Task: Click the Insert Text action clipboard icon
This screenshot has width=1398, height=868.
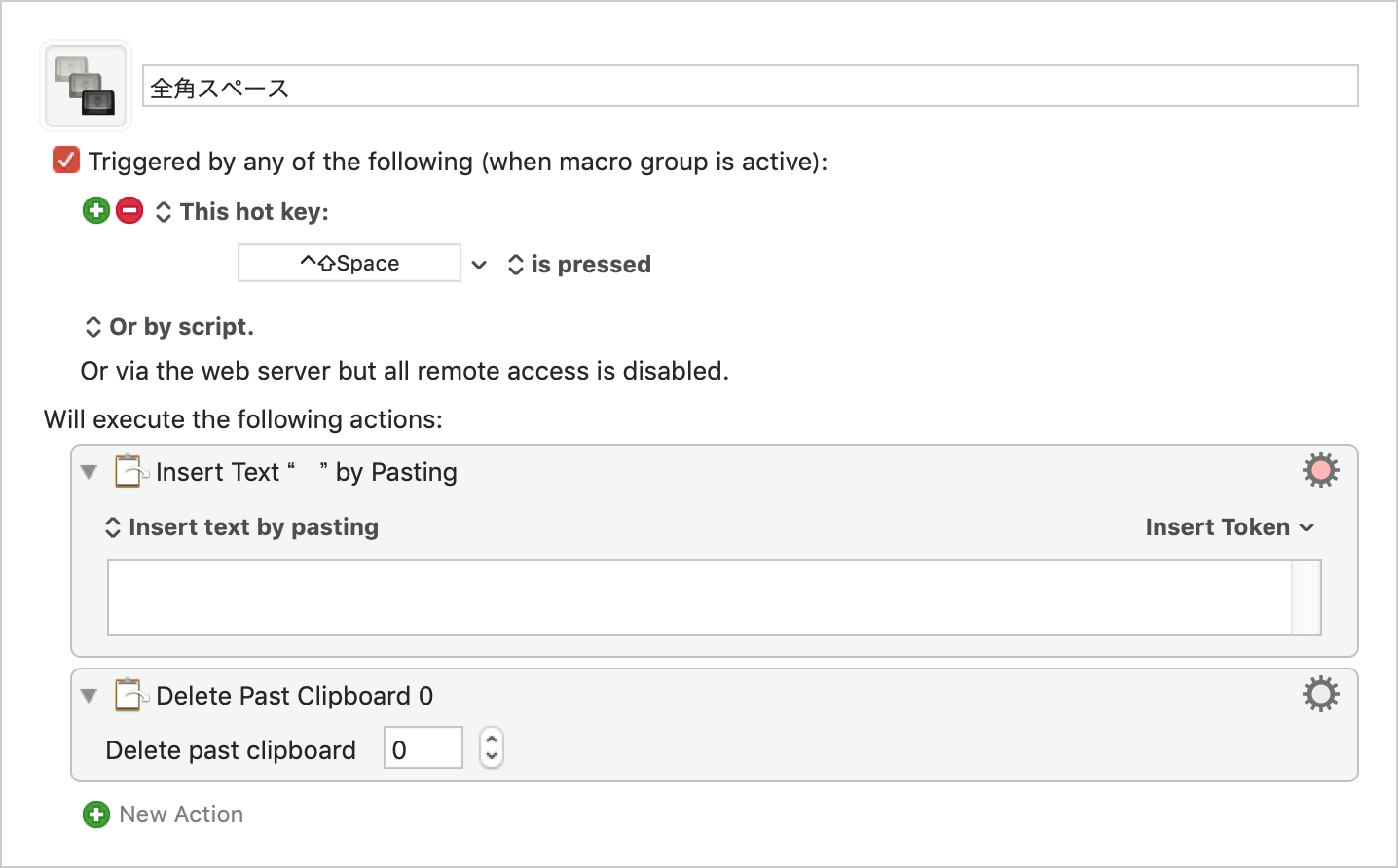Action: [130, 471]
